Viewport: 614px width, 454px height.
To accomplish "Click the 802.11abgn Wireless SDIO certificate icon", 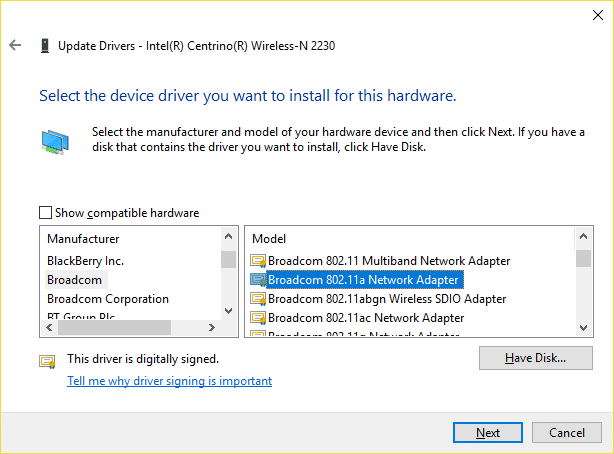I will 258,299.
